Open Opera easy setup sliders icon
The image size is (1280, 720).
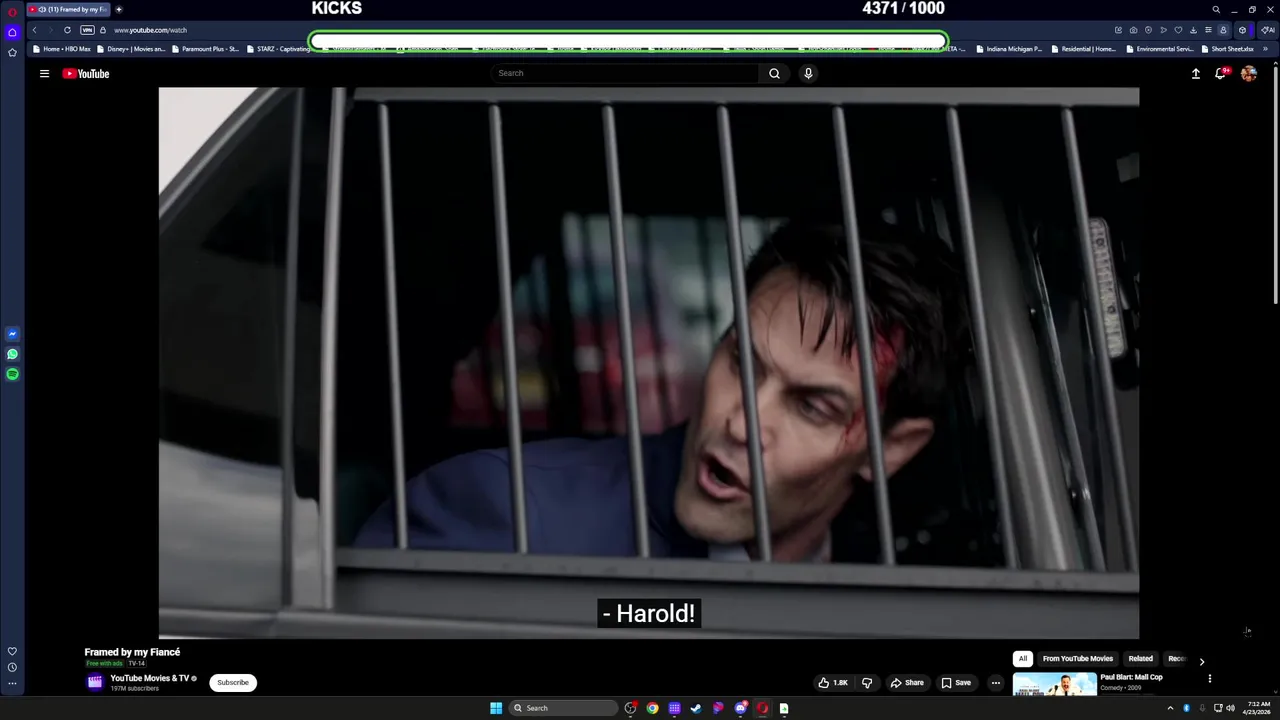coord(1208,30)
